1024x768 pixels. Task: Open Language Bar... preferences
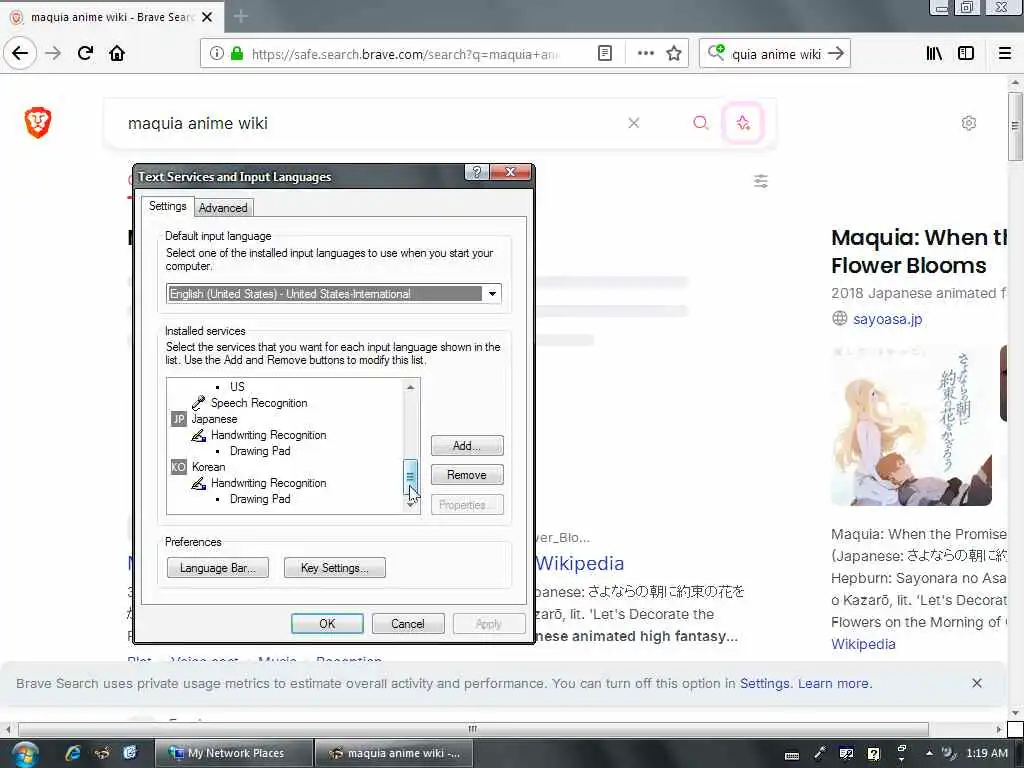tap(217, 568)
